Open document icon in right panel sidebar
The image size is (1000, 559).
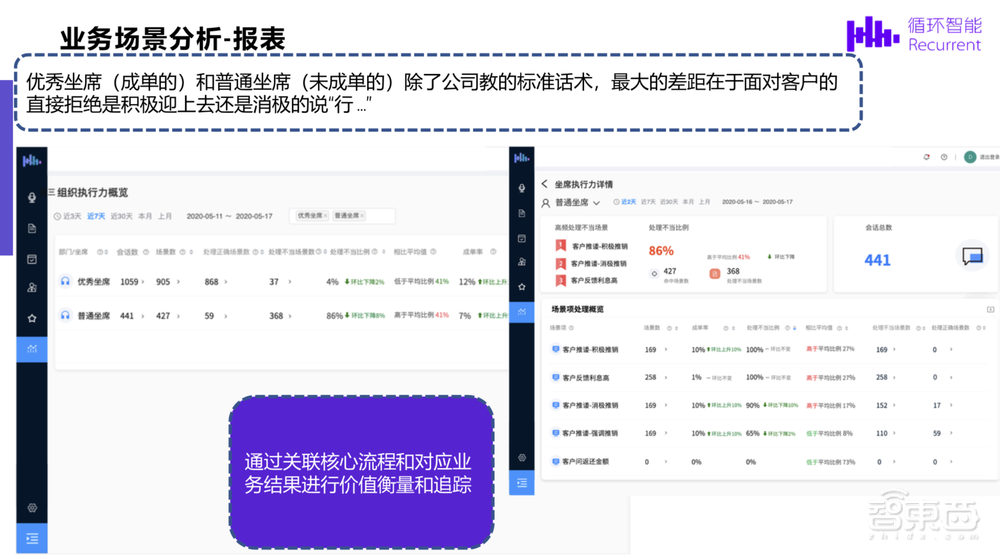pos(522,213)
